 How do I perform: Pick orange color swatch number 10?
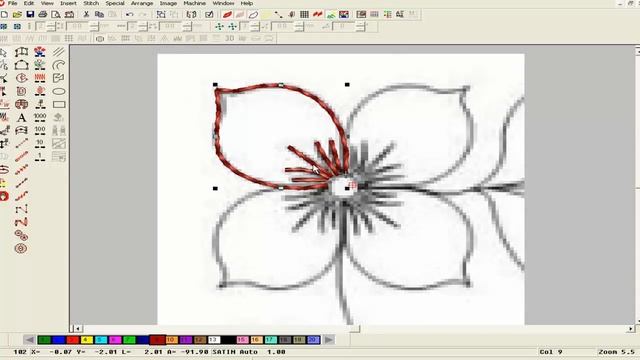point(171,340)
